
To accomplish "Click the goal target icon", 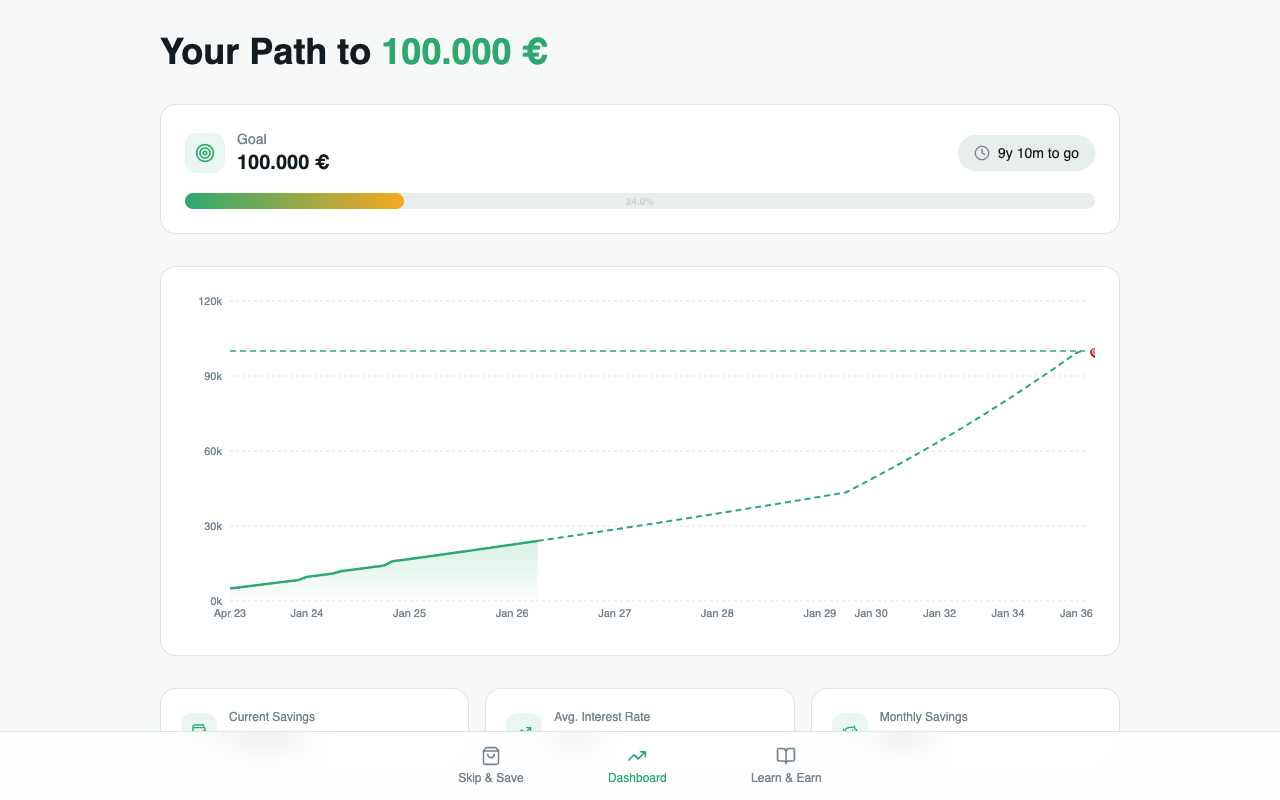I will click(x=205, y=153).
